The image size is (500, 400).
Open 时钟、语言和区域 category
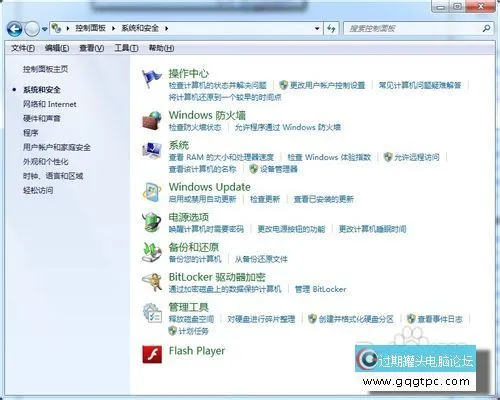click(53, 176)
